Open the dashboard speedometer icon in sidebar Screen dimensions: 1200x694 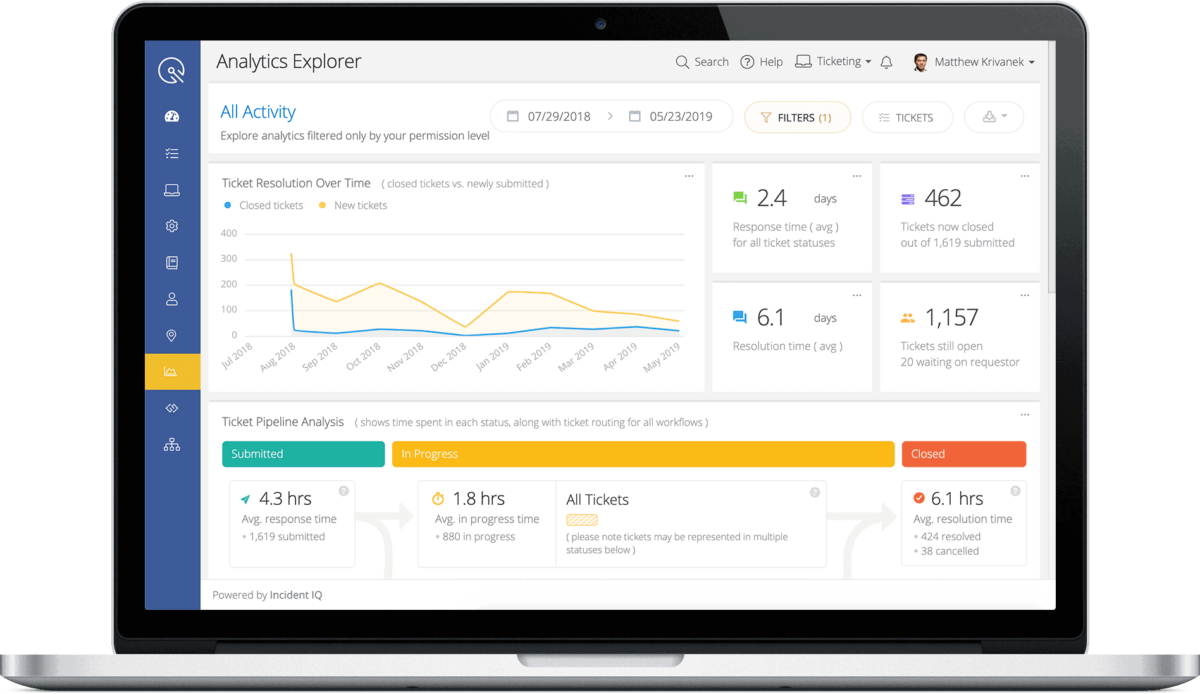pos(171,116)
